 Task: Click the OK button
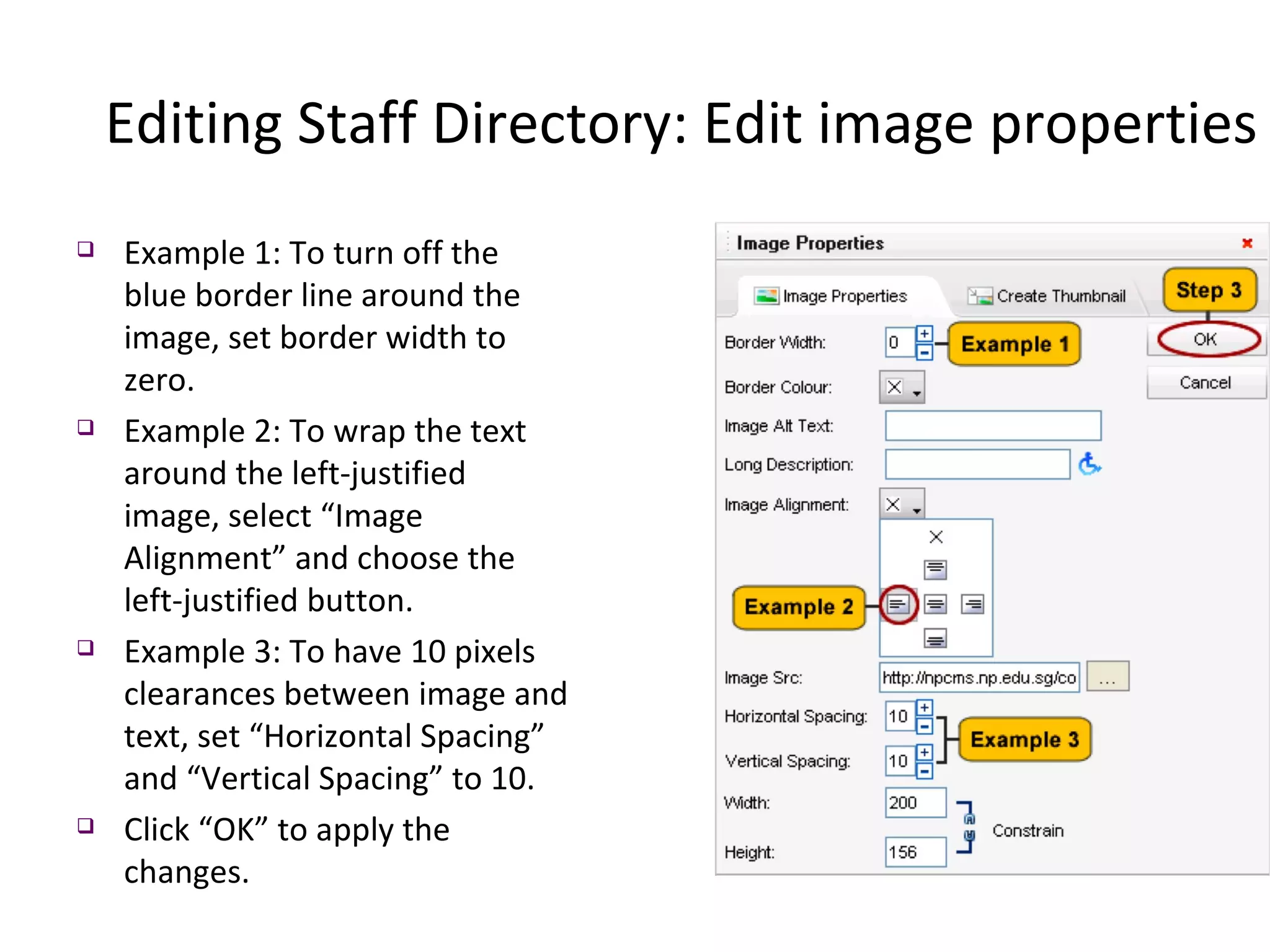(x=1206, y=340)
